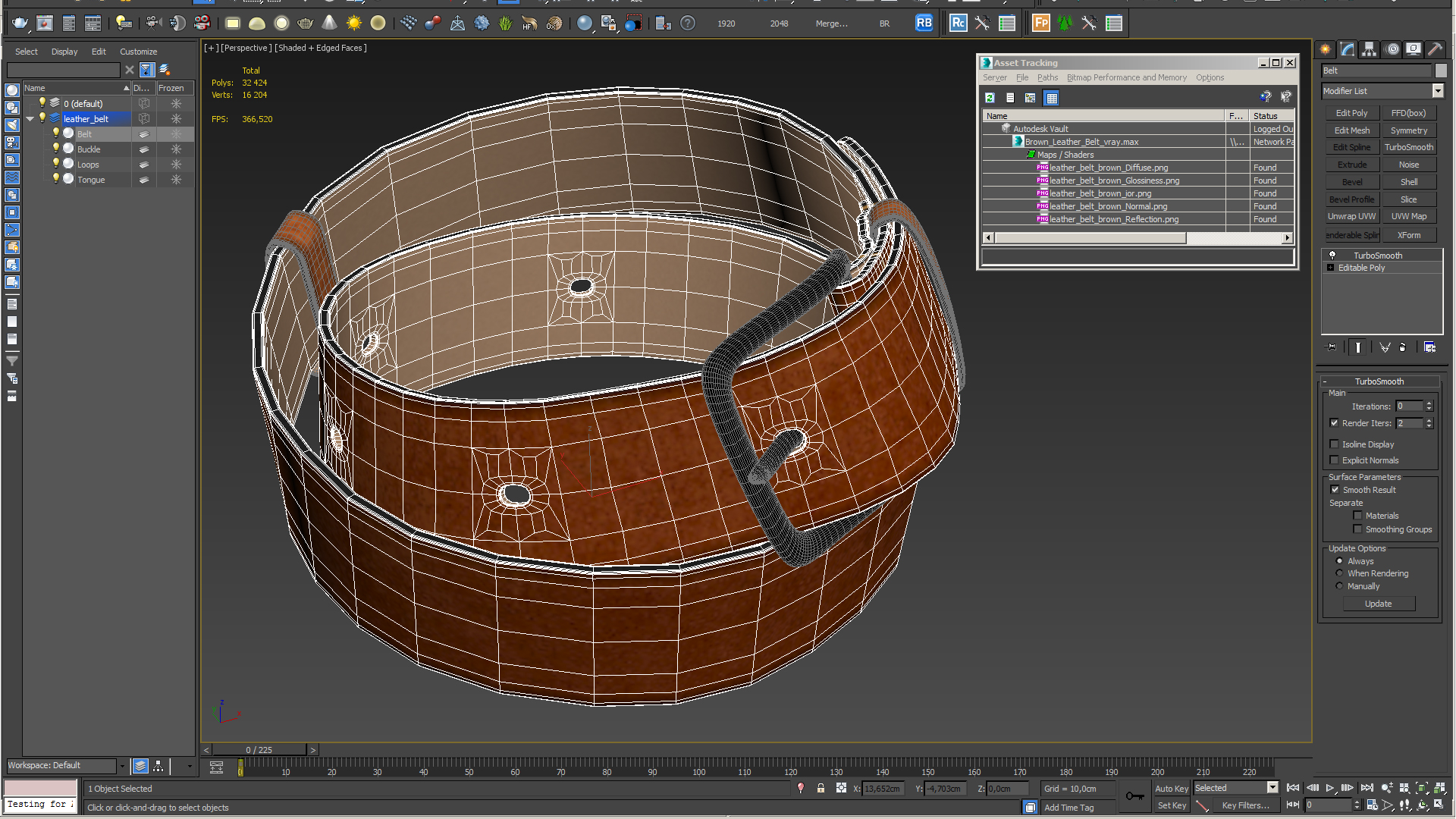Click the TurboSmooth Update button
This screenshot has height=819, width=1456.
point(1379,604)
